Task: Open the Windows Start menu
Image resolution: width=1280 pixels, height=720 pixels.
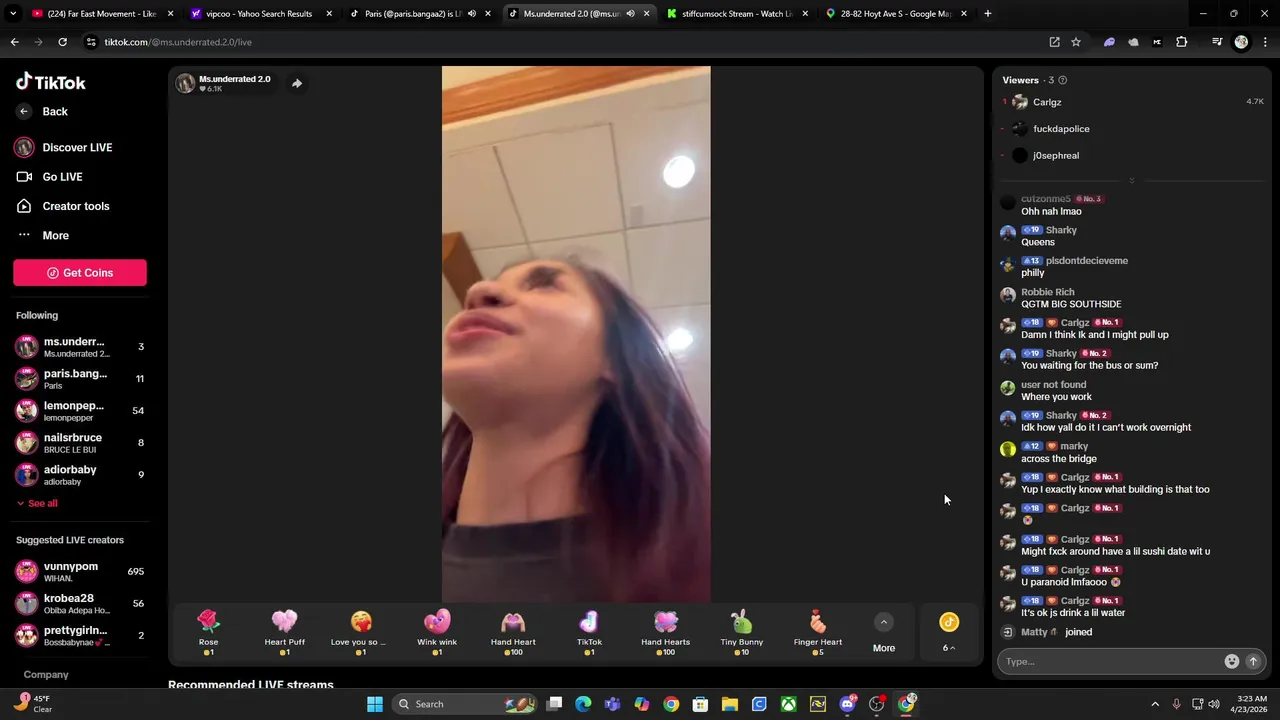Action: tap(375, 704)
